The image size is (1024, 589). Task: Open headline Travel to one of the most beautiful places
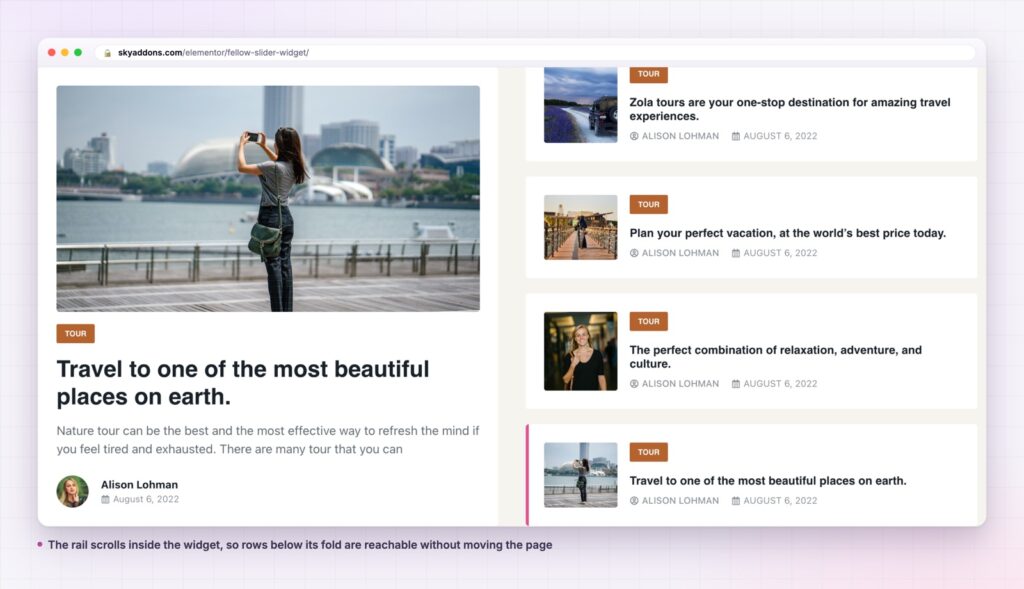pyautogui.click(x=243, y=383)
